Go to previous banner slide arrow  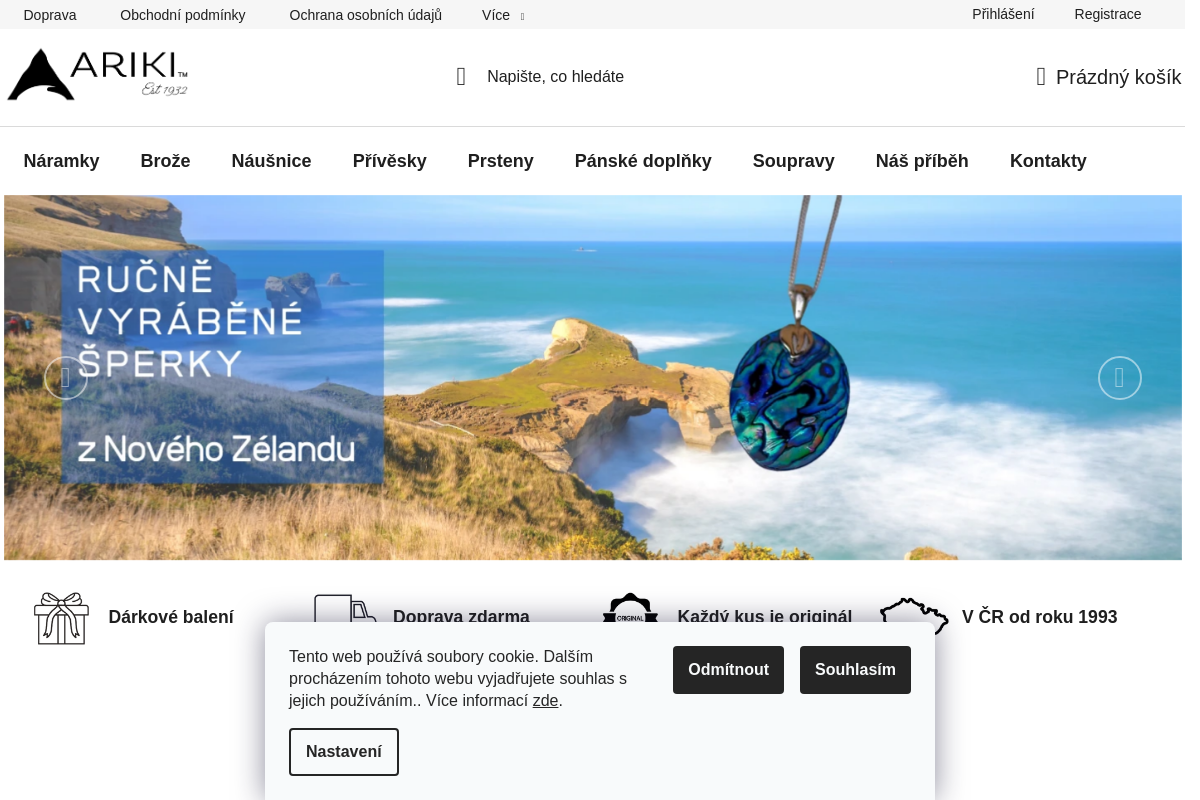66,378
